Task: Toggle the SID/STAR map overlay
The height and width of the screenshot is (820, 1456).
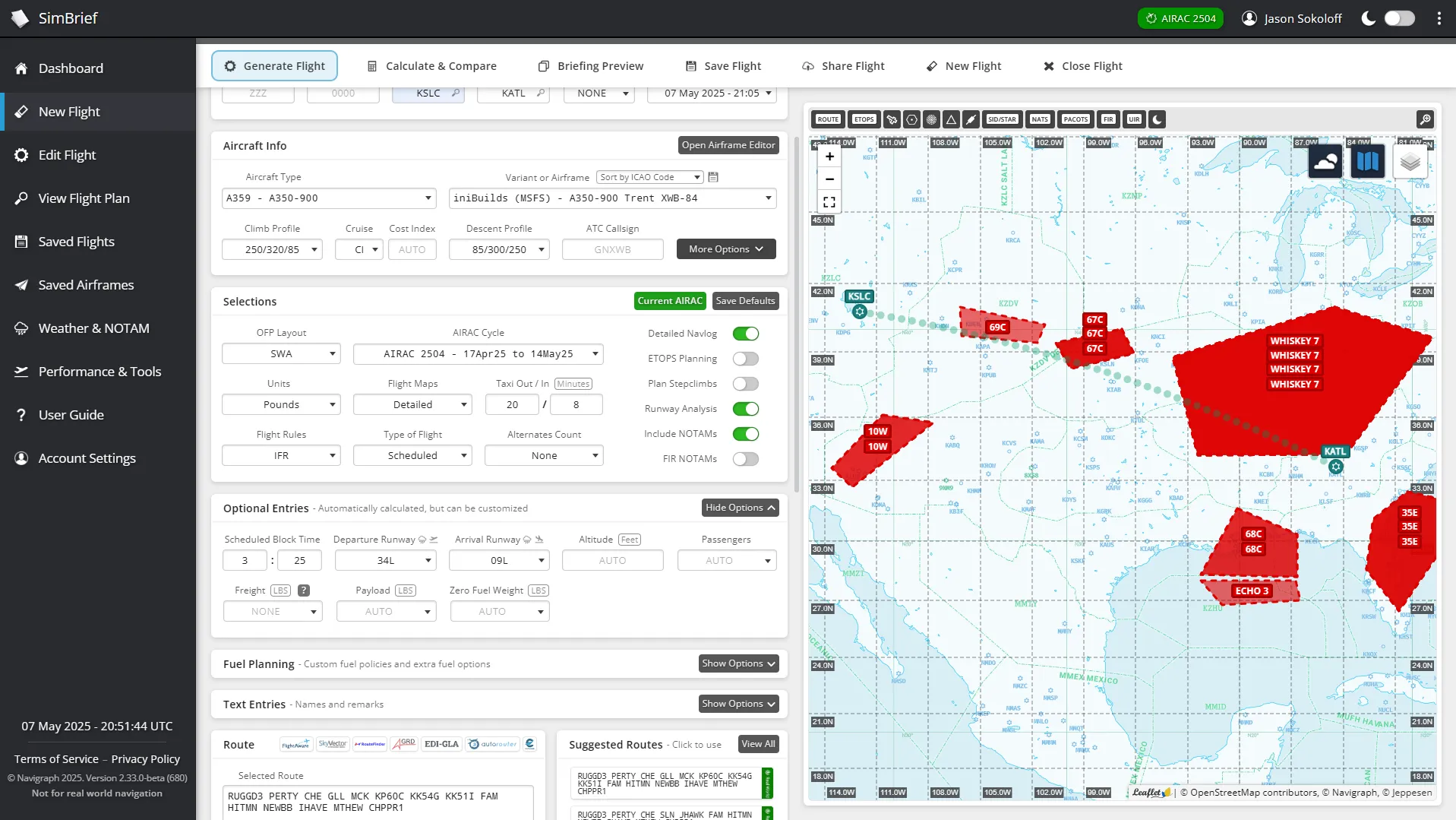Action: 1002,119
